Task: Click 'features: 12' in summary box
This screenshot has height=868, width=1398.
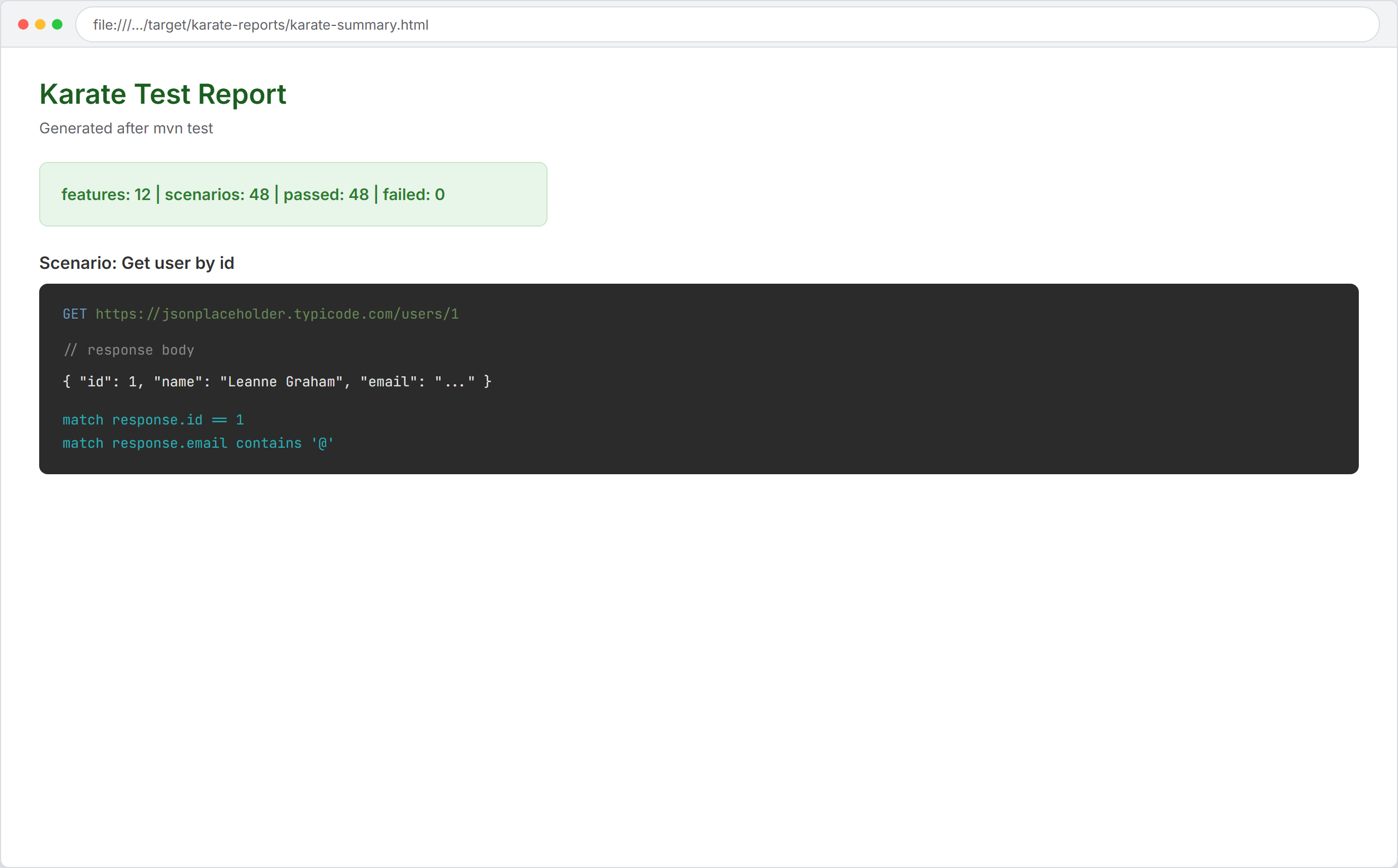Action: click(x=106, y=195)
